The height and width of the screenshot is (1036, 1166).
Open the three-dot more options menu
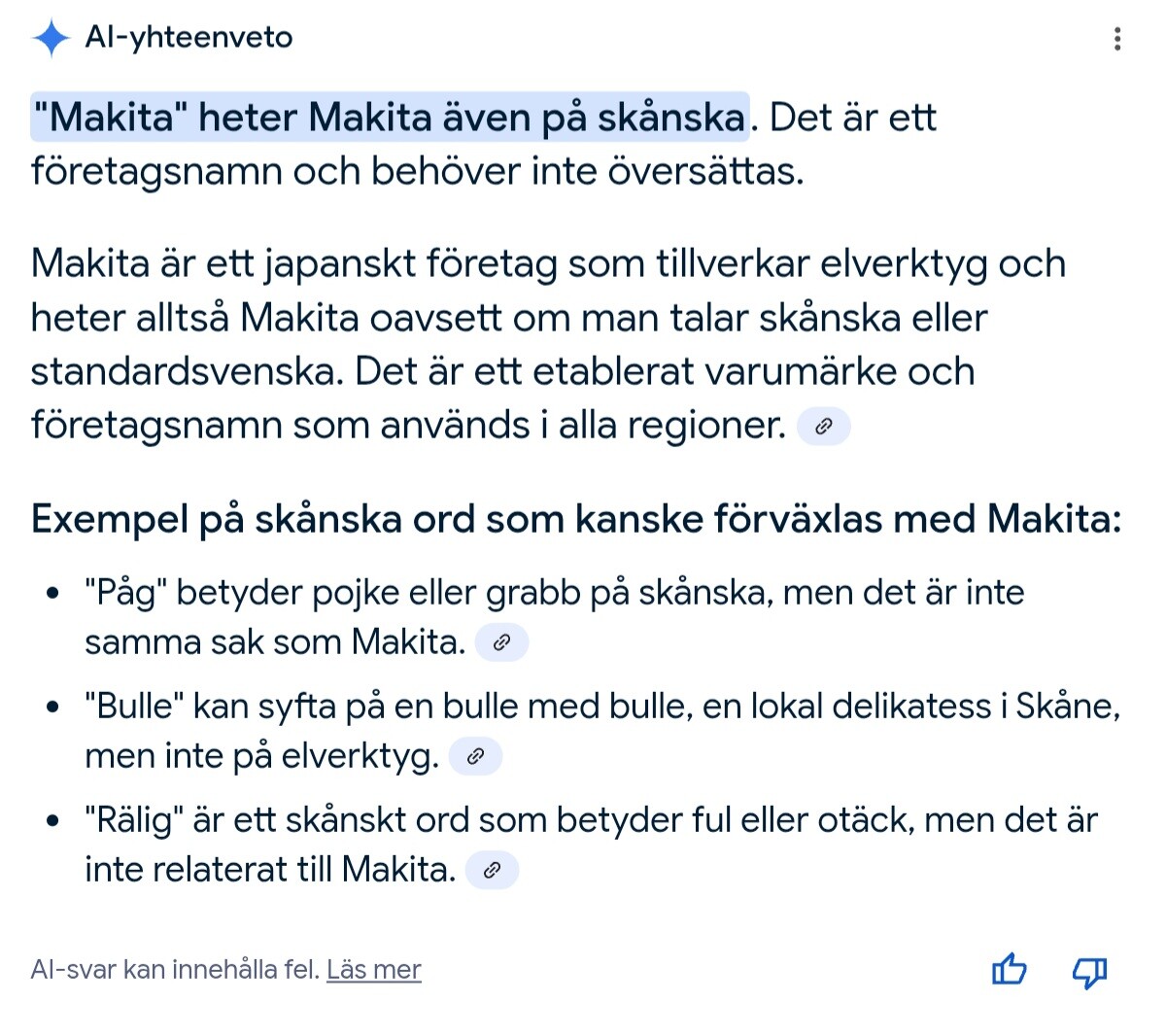pyautogui.click(x=1117, y=39)
